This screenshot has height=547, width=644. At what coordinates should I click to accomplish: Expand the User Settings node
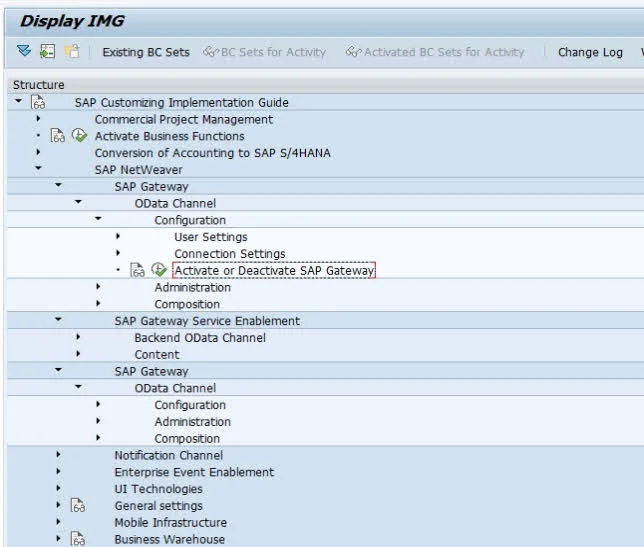tap(118, 236)
